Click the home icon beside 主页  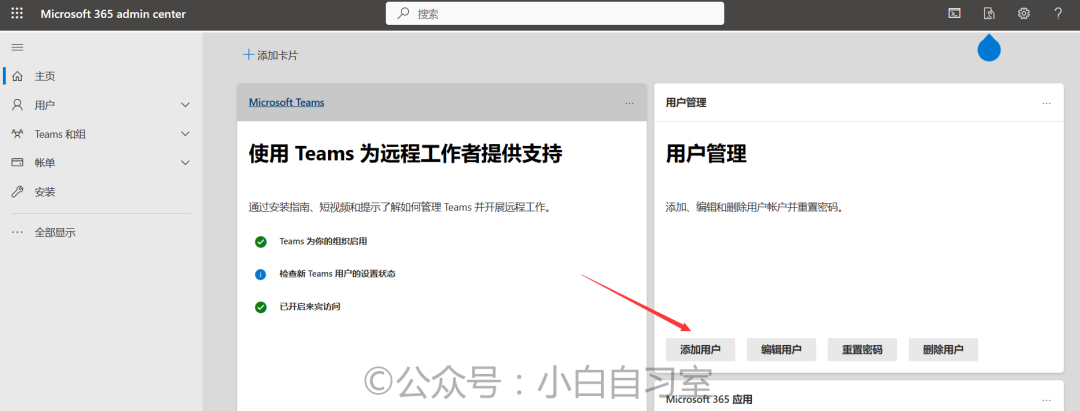(x=18, y=76)
